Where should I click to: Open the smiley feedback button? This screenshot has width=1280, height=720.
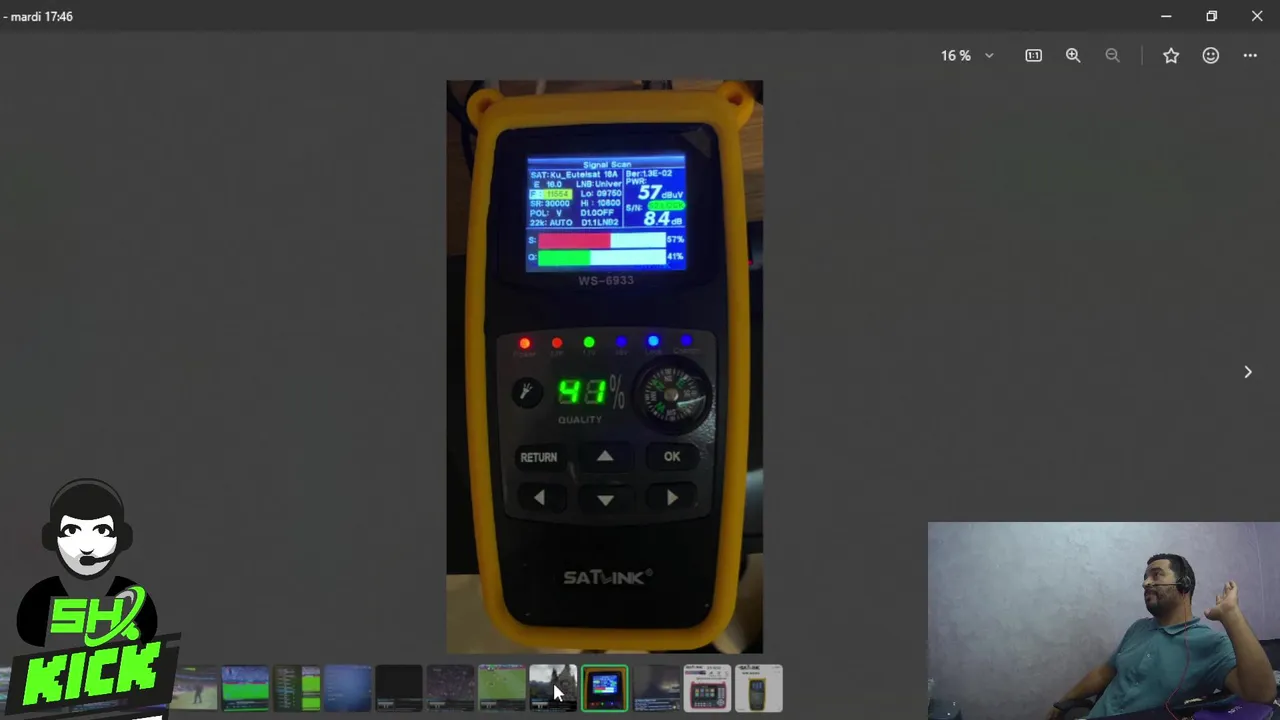(1211, 56)
